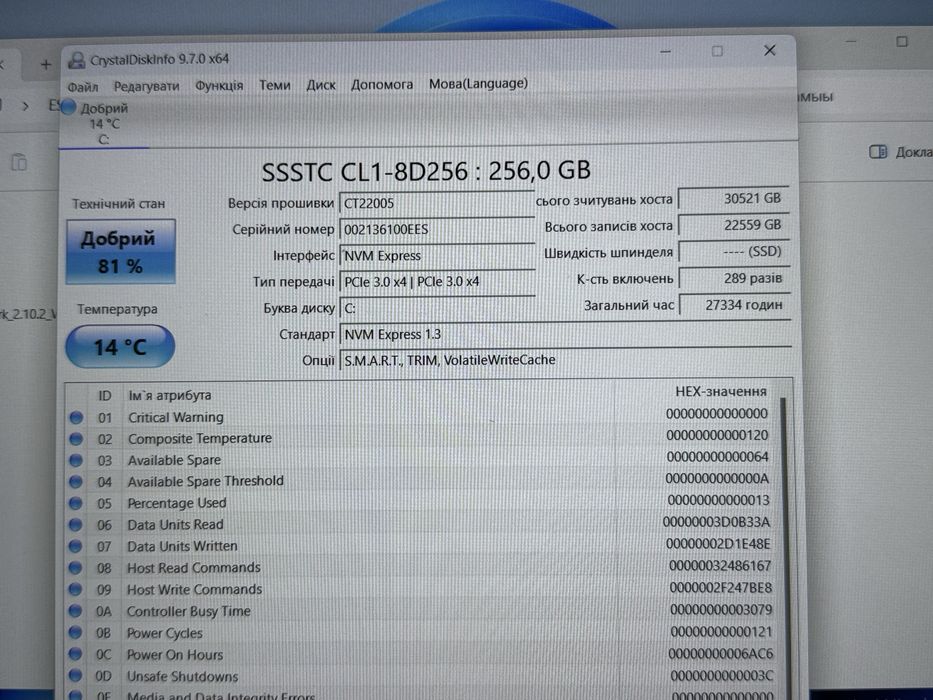Click the status dot for Data Units Written
Screen dimensions: 933x700
(x=75, y=546)
